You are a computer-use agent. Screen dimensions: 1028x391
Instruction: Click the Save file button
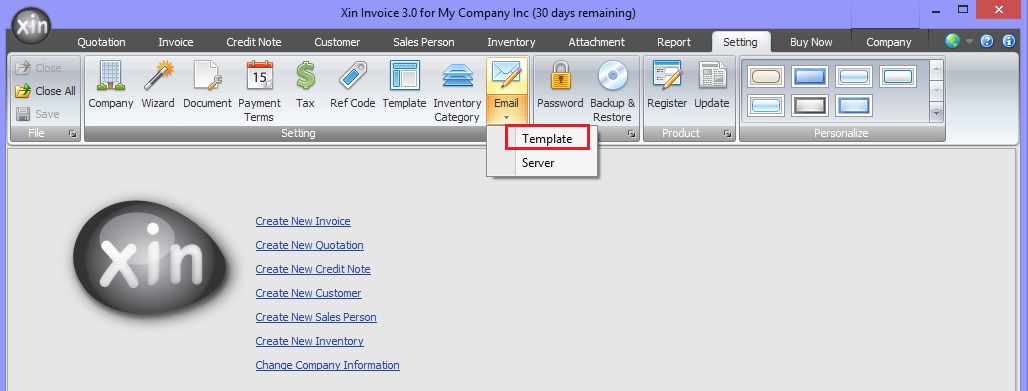point(38,114)
